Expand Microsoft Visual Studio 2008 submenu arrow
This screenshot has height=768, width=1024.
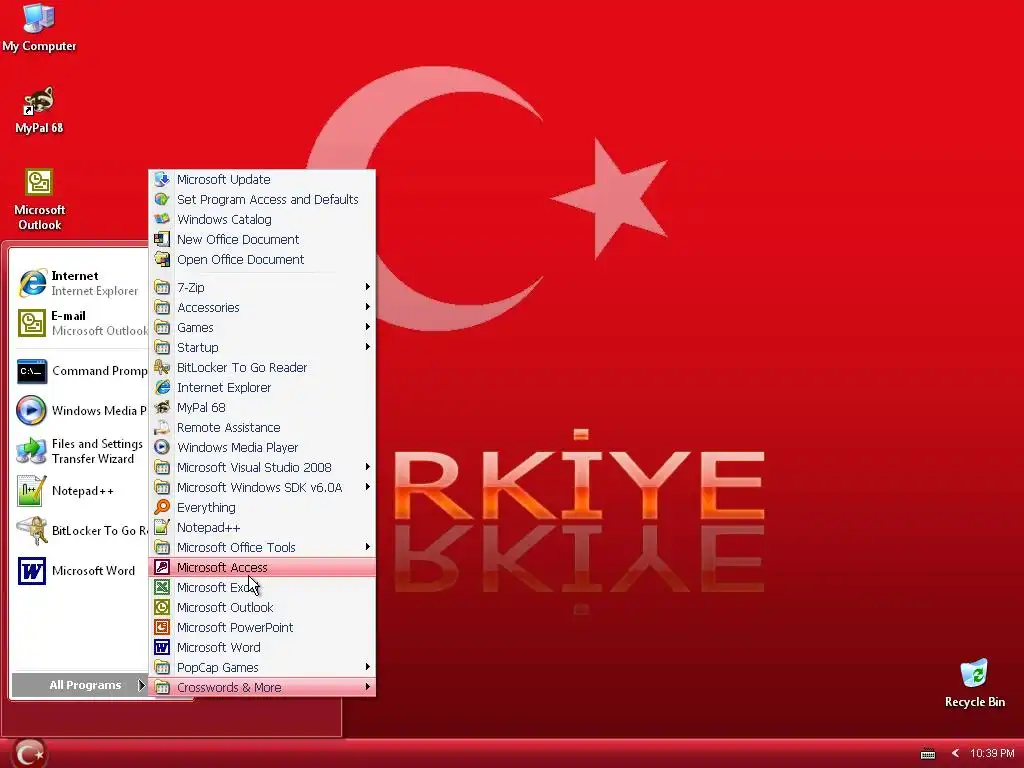(x=368, y=467)
